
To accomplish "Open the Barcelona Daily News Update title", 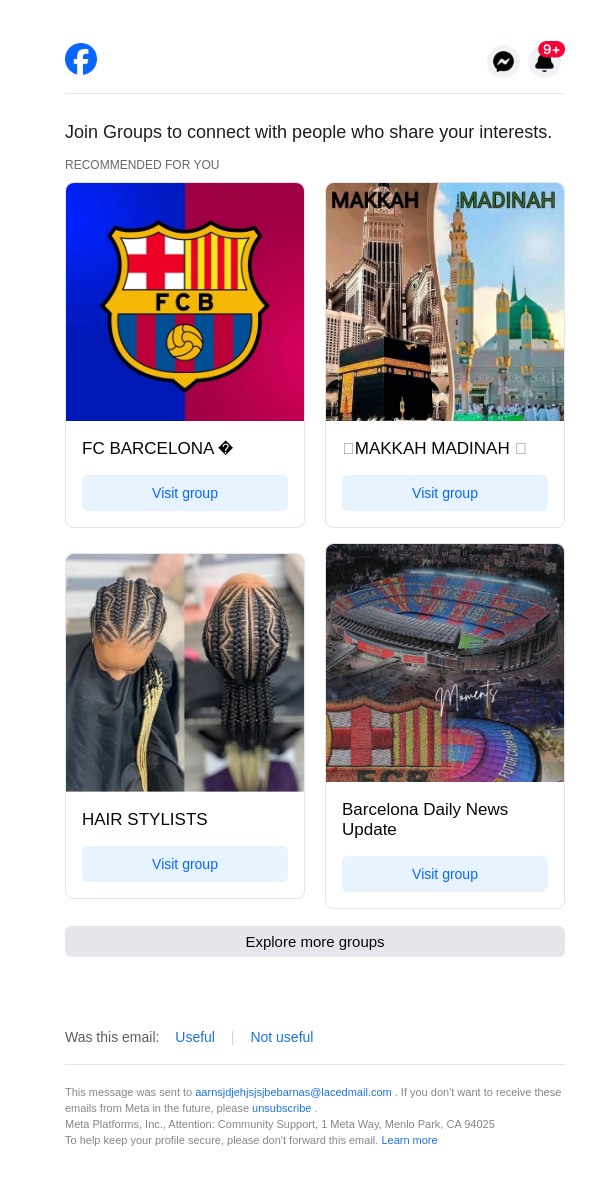I will [x=425, y=820].
